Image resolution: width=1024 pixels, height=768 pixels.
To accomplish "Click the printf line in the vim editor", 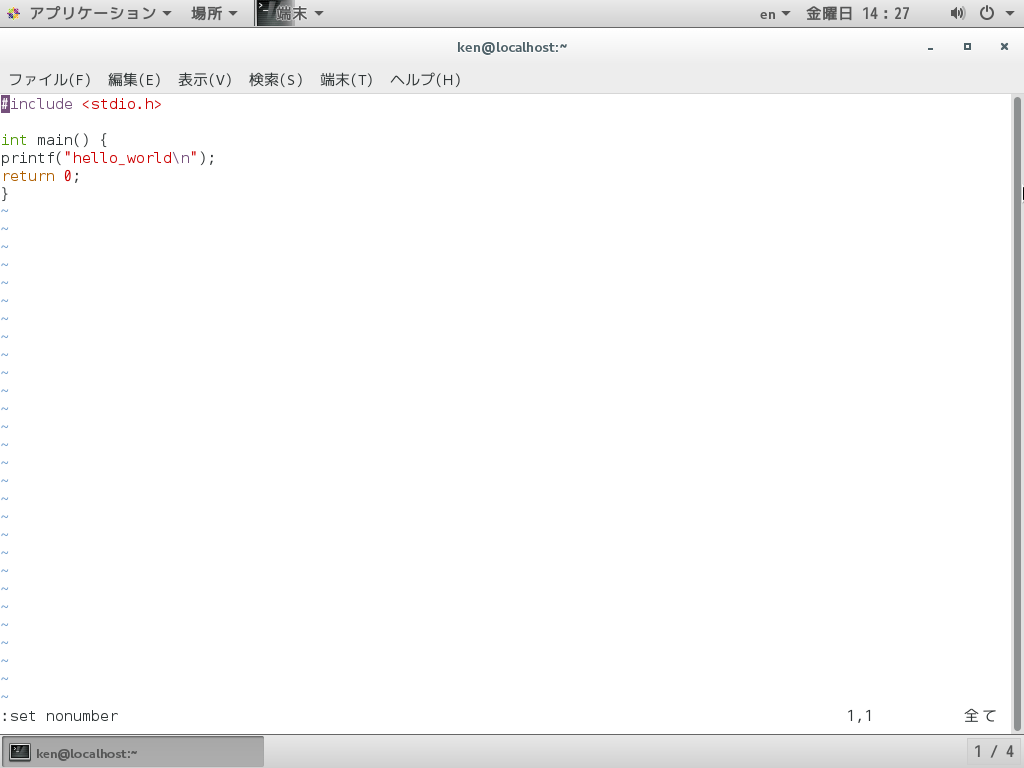I will coord(106,157).
